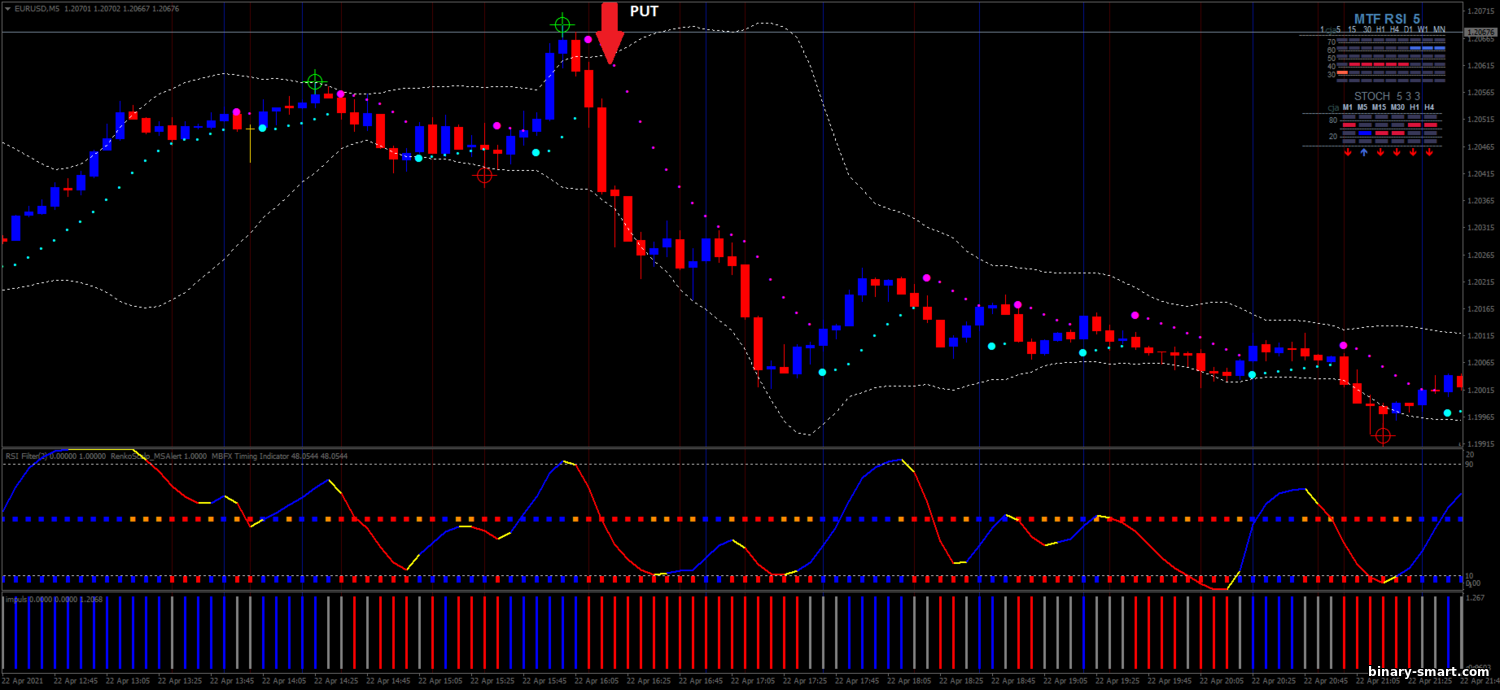Image resolution: width=1500 pixels, height=690 pixels.
Task: Click the red down arrow under STOCH M1
Action: pyautogui.click(x=1347, y=153)
